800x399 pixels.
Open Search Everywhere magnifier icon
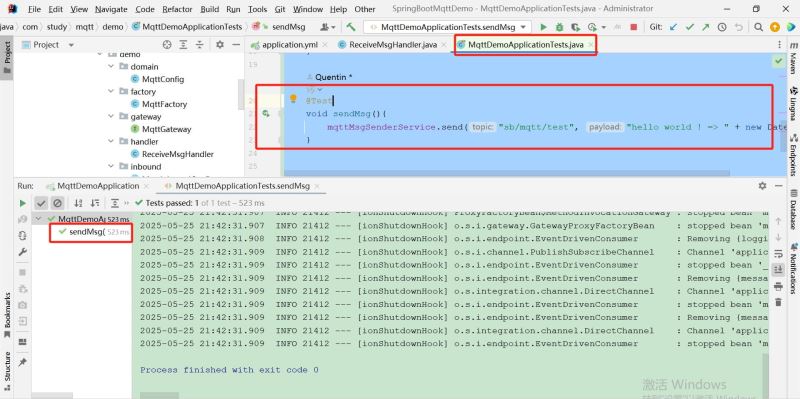759,27
